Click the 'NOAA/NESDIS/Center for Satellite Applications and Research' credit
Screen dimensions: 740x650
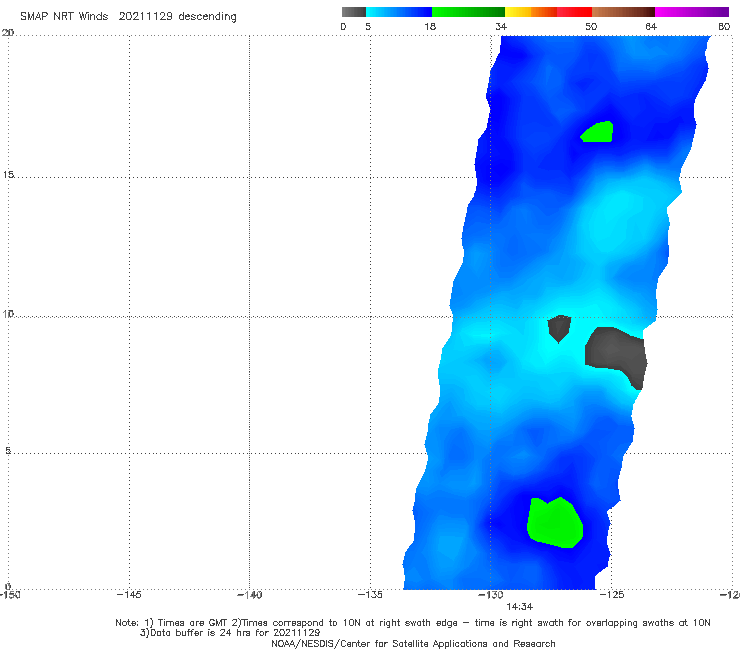point(413,644)
